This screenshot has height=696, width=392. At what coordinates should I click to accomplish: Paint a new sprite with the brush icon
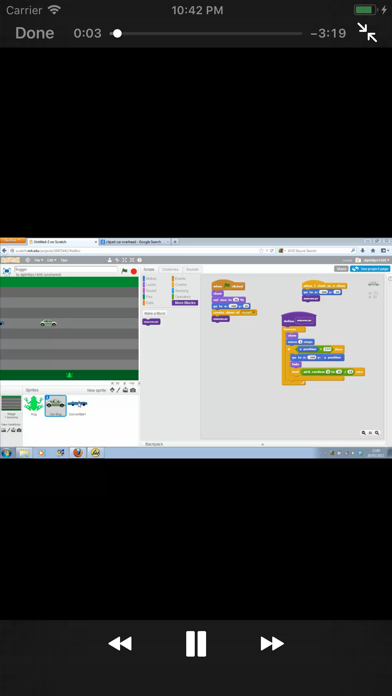click(119, 390)
